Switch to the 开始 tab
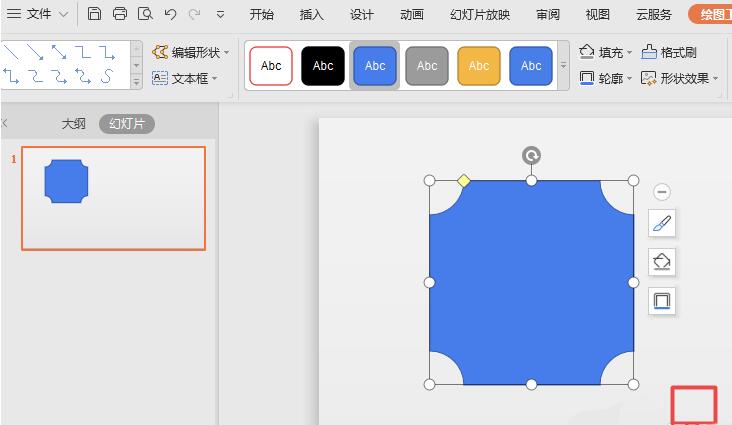 261,14
